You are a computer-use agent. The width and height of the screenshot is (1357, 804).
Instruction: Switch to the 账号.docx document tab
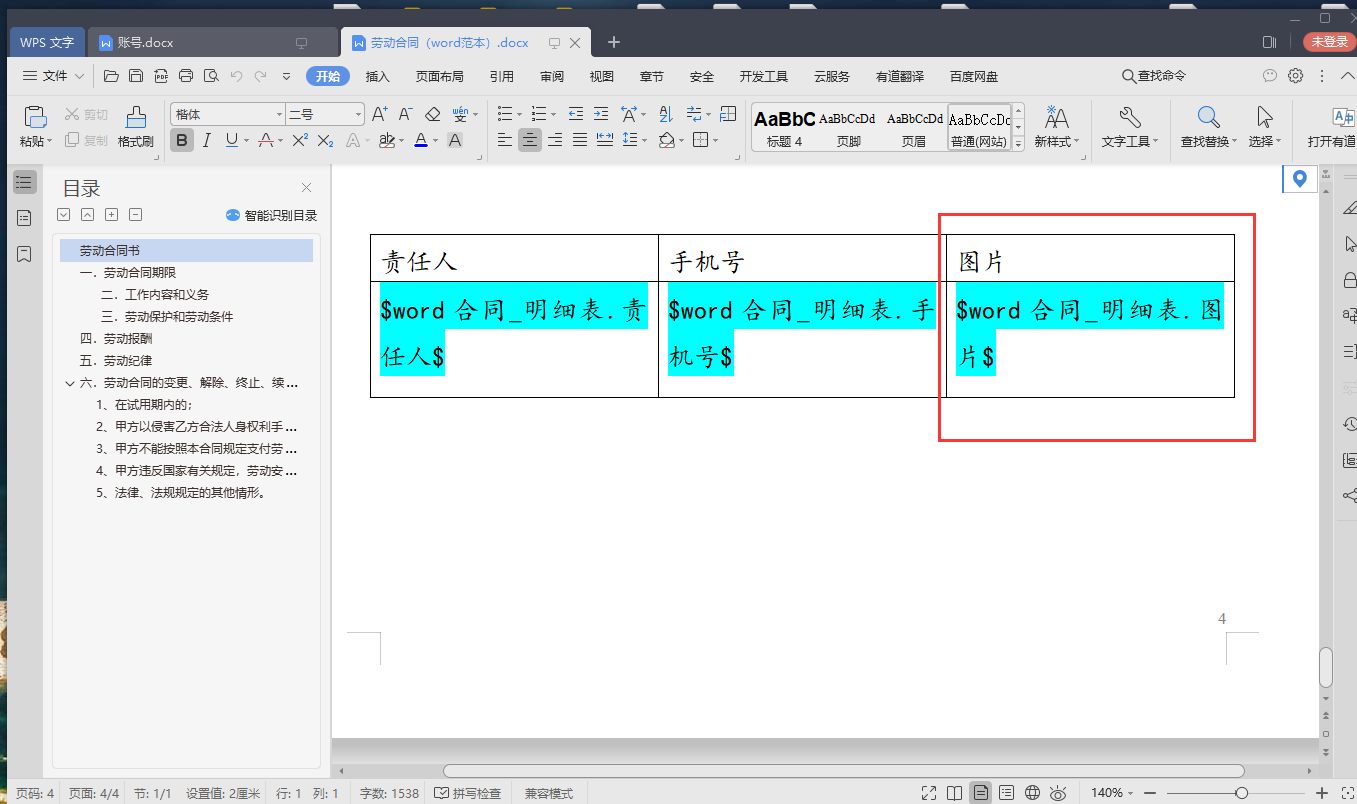(x=145, y=43)
